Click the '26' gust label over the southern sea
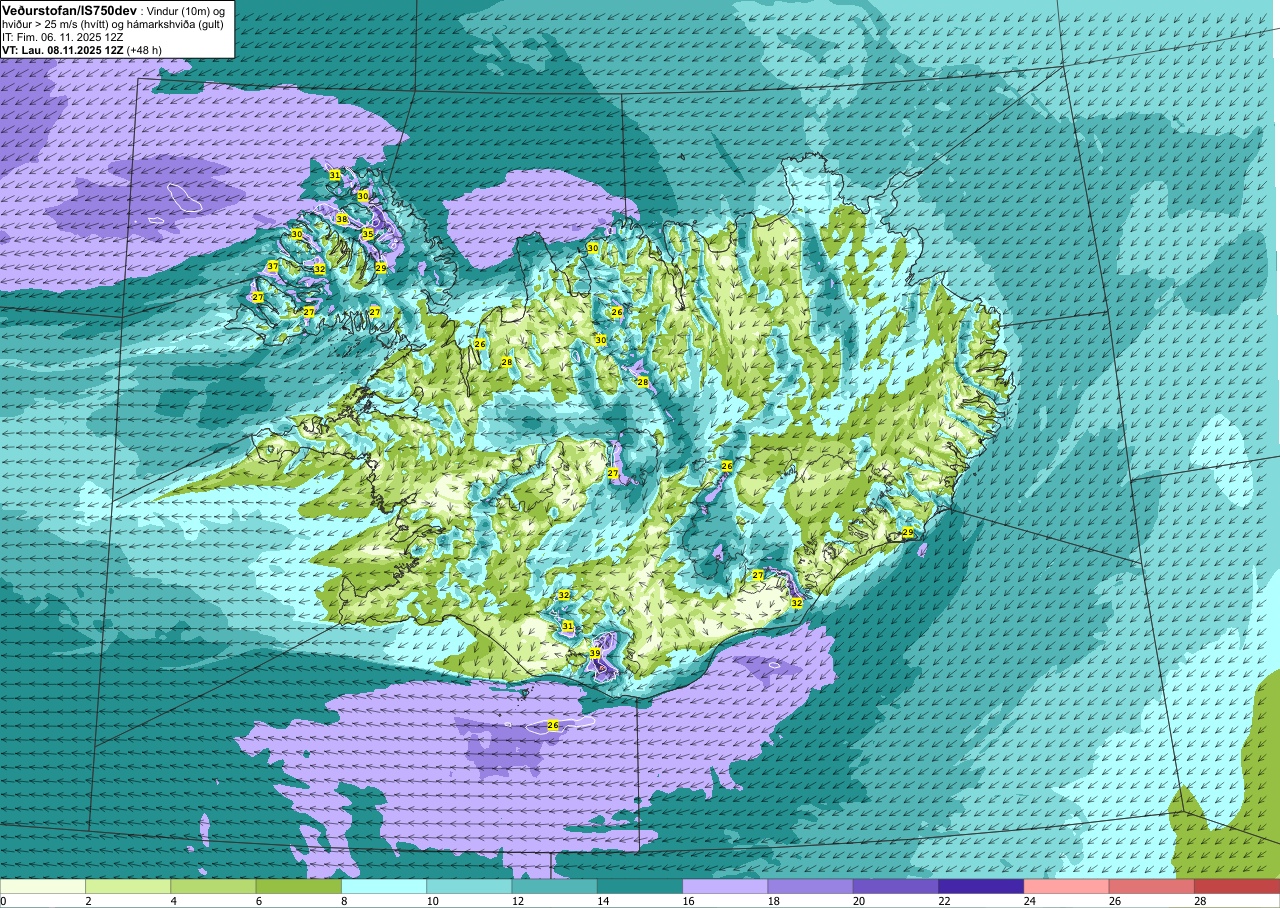The height and width of the screenshot is (908, 1280). (553, 724)
